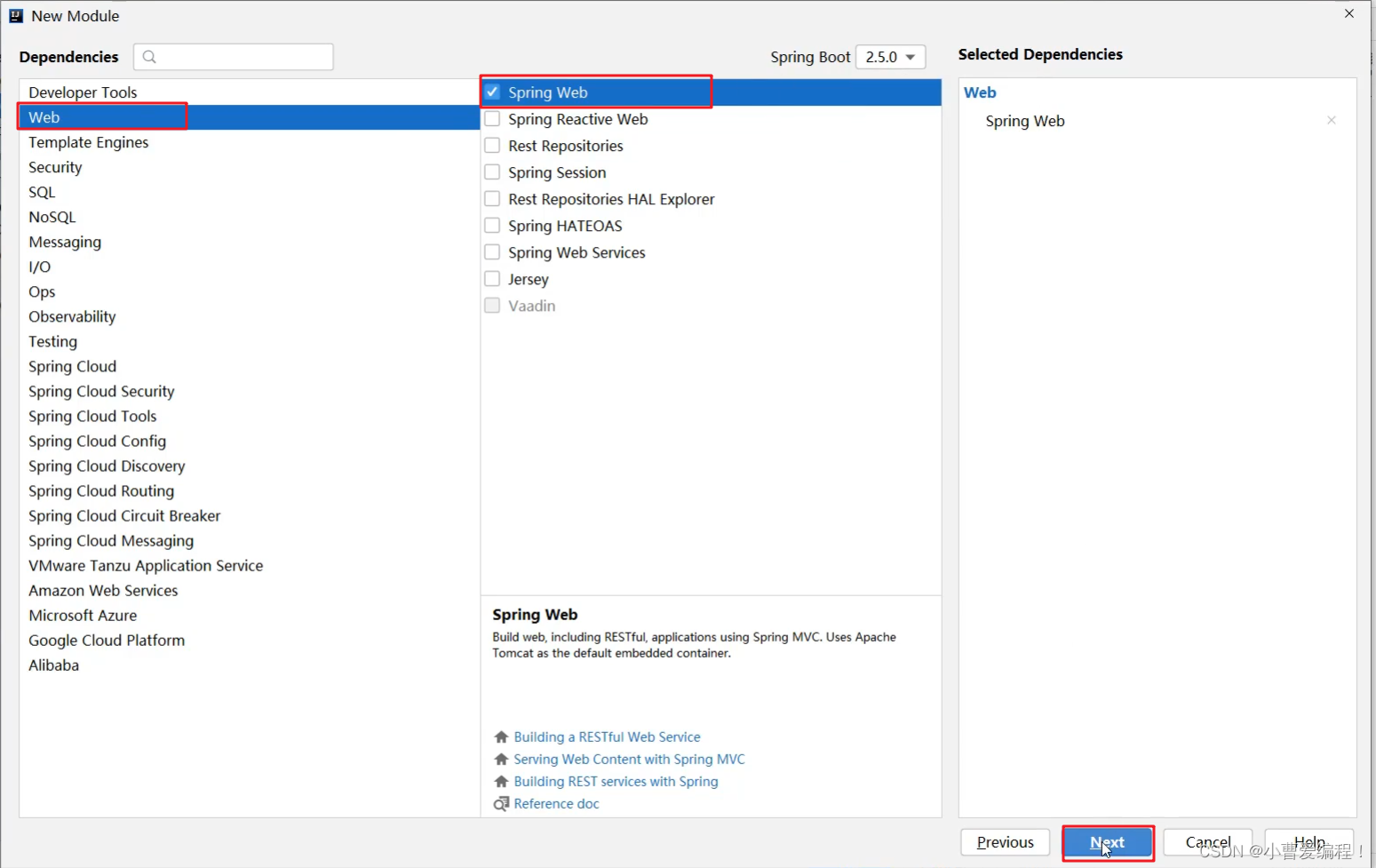
Task: Tick the Jersey checkbox
Action: [x=492, y=278]
